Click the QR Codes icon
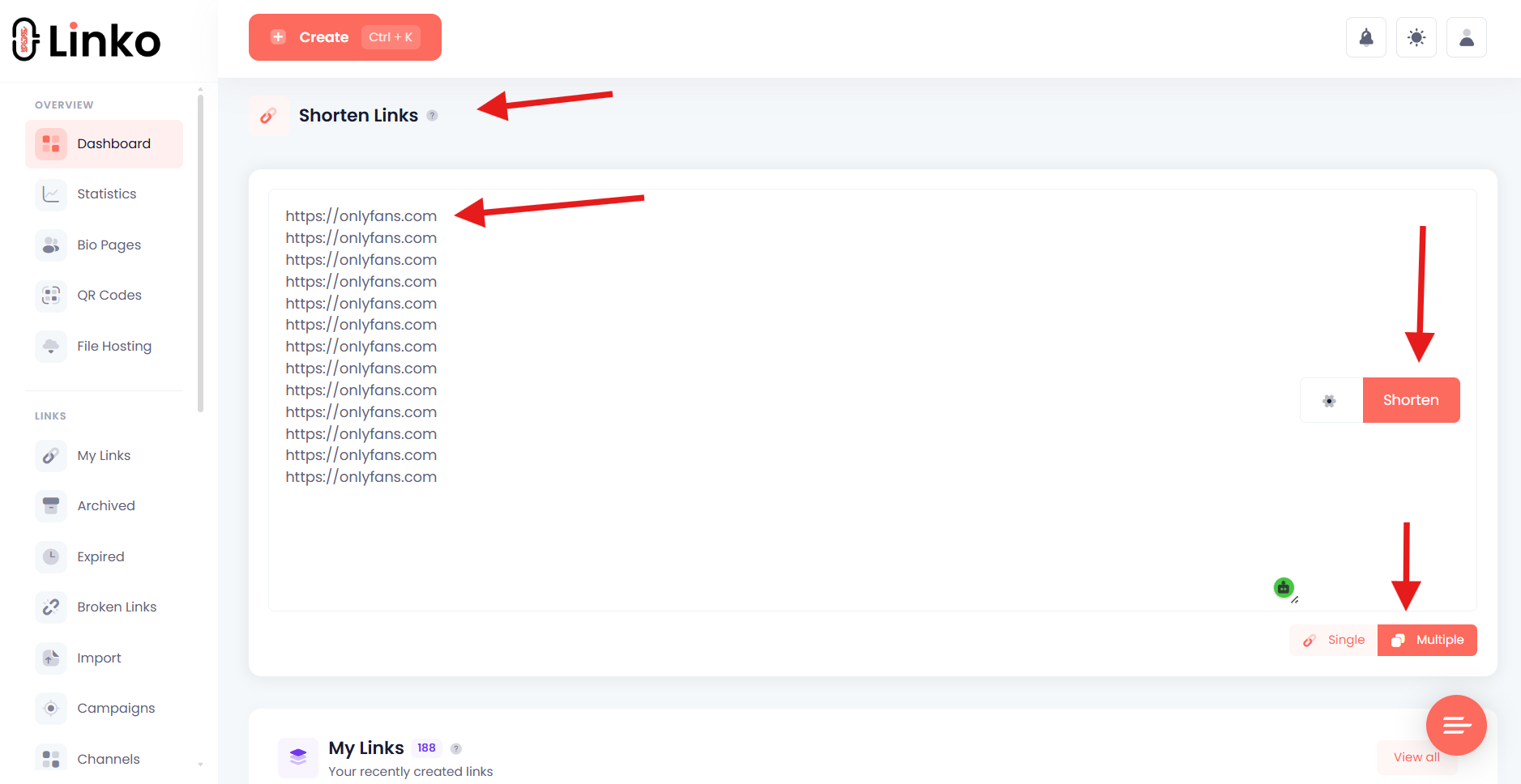This screenshot has width=1521, height=784. click(51, 296)
